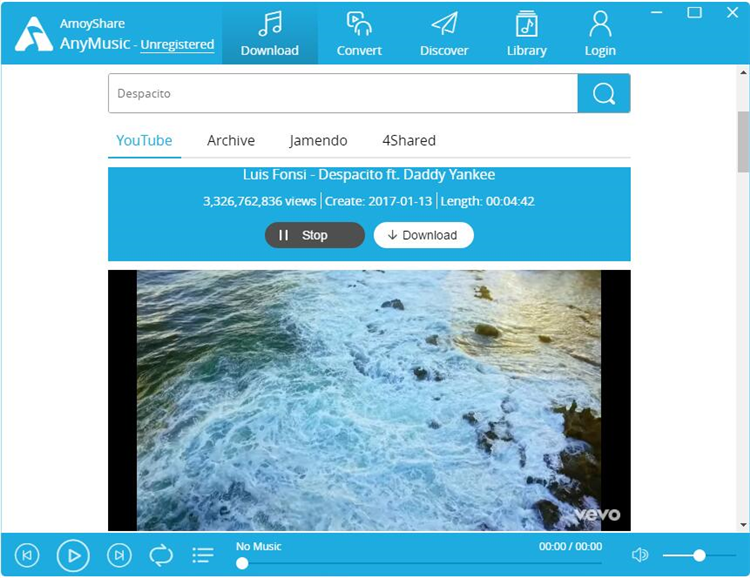Focus the Despacito search field

coord(343,93)
